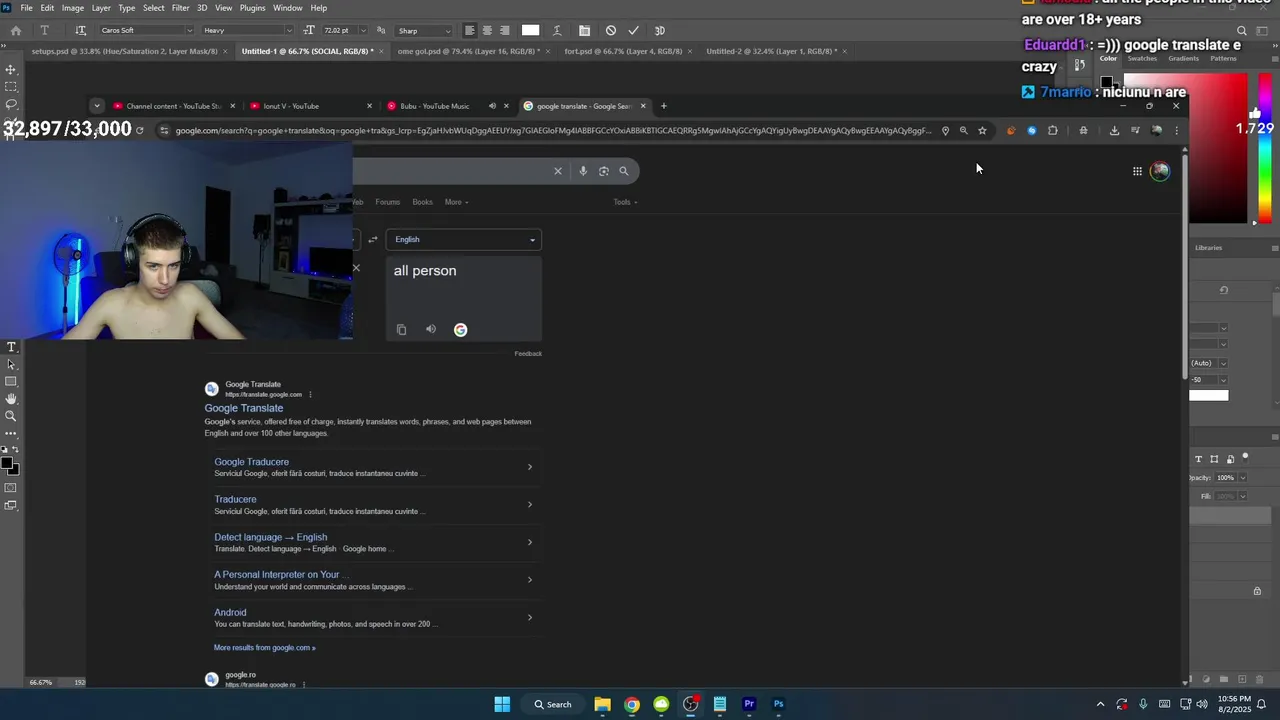Viewport: 1280px width, 720px height.
Task: Open the Filter menu
Action: point(180,8)
